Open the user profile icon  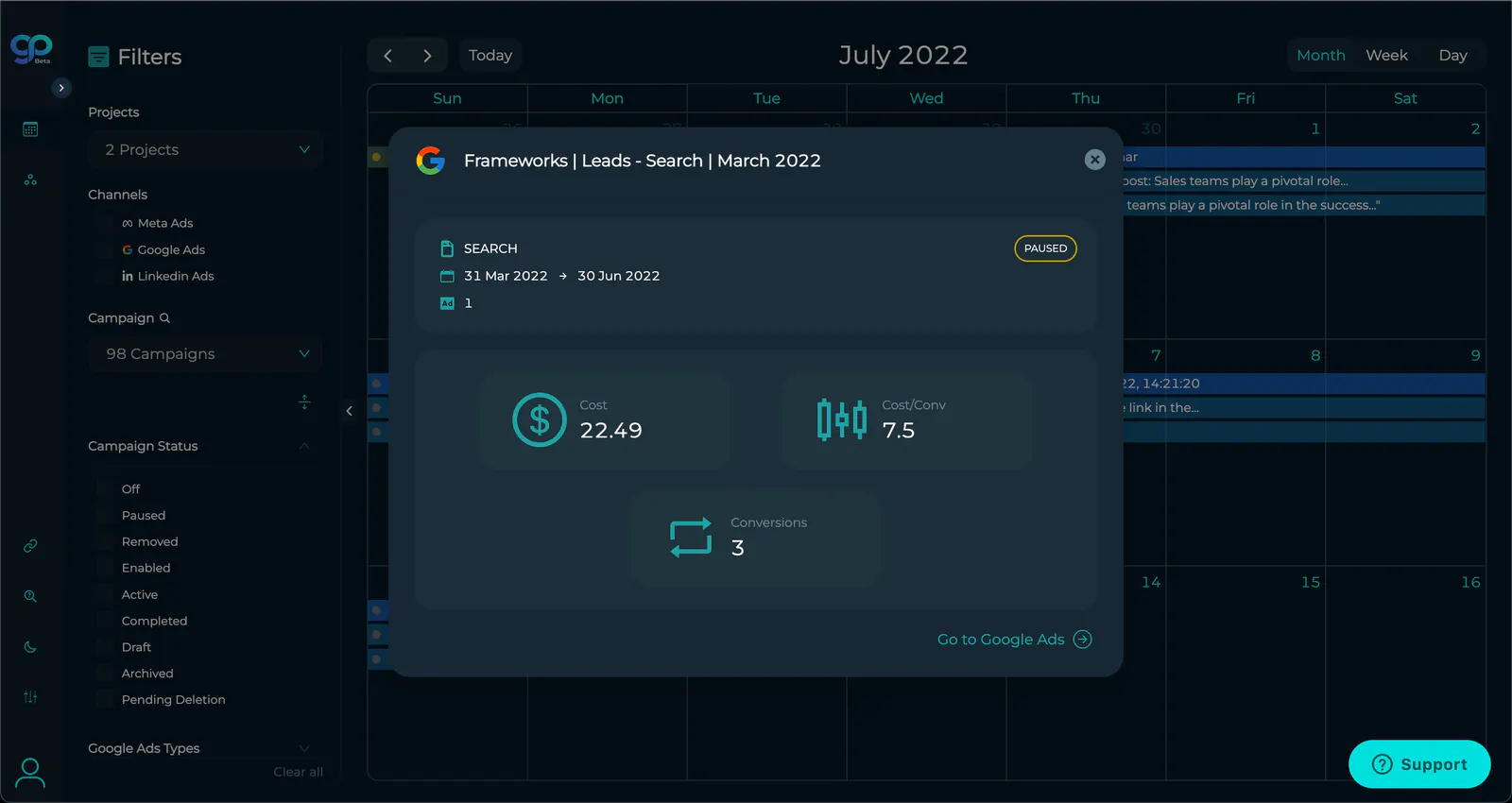(x=30, y=773)
